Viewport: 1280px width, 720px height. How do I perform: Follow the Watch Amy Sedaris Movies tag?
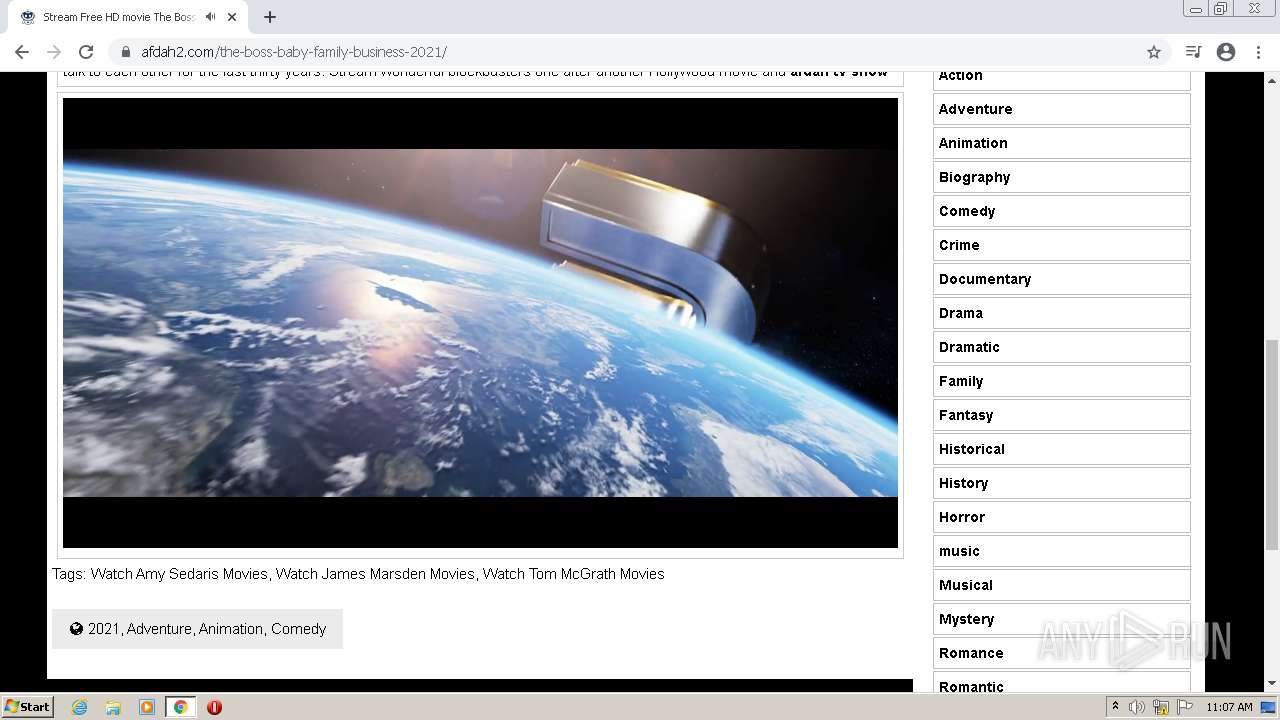(x=179, y=574)
